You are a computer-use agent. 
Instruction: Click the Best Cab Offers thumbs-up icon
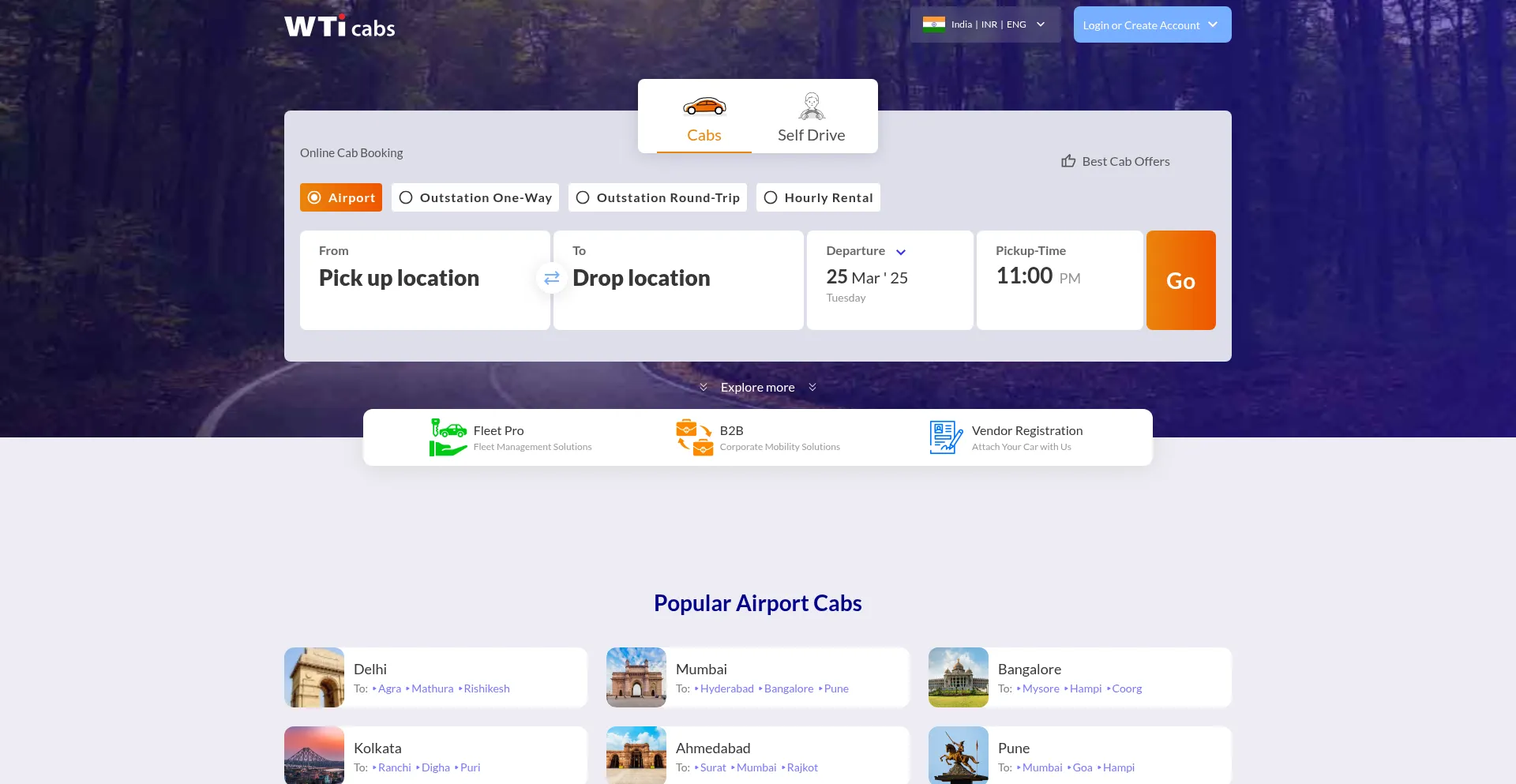1068,161
